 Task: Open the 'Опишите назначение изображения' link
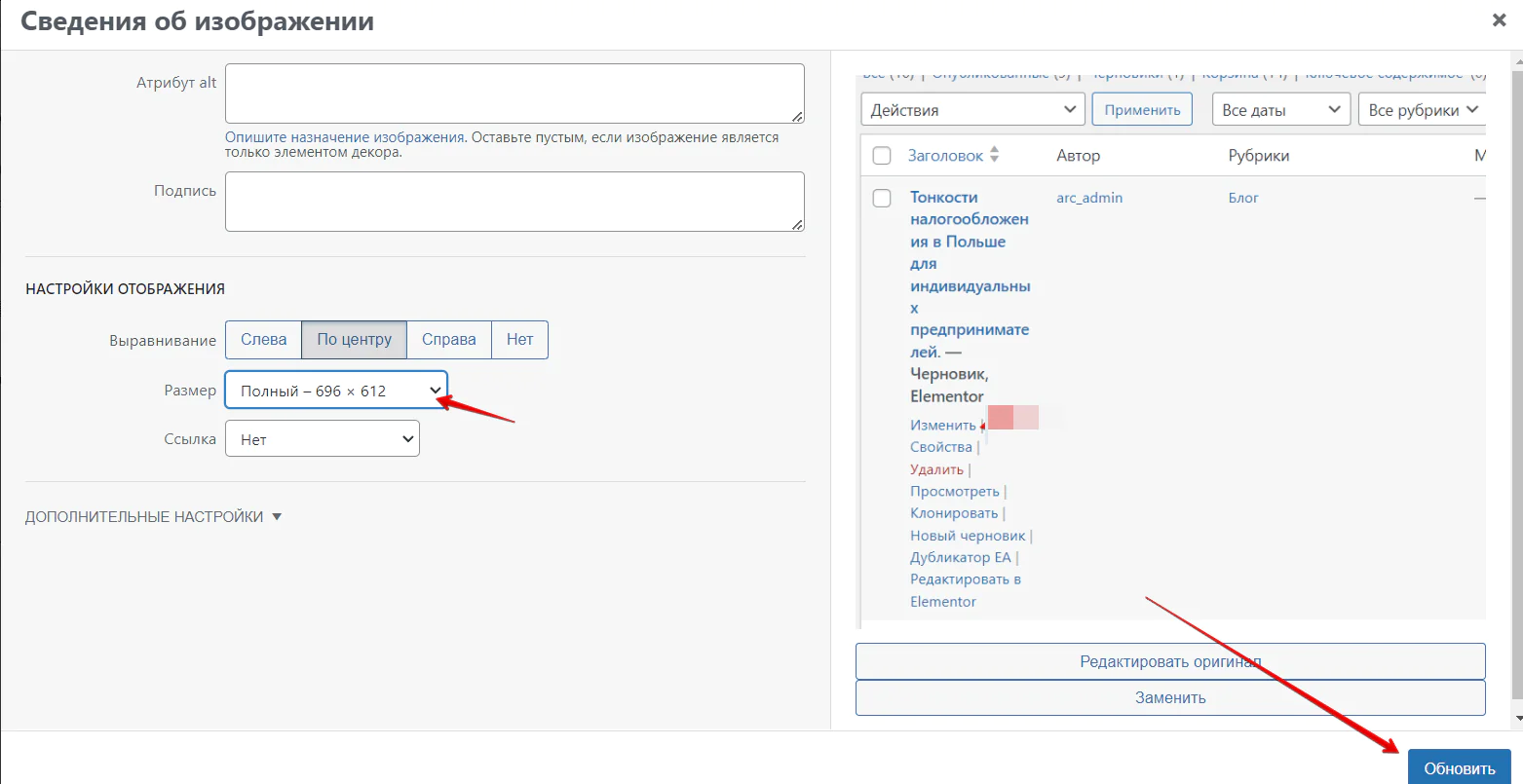coord(344,137)
